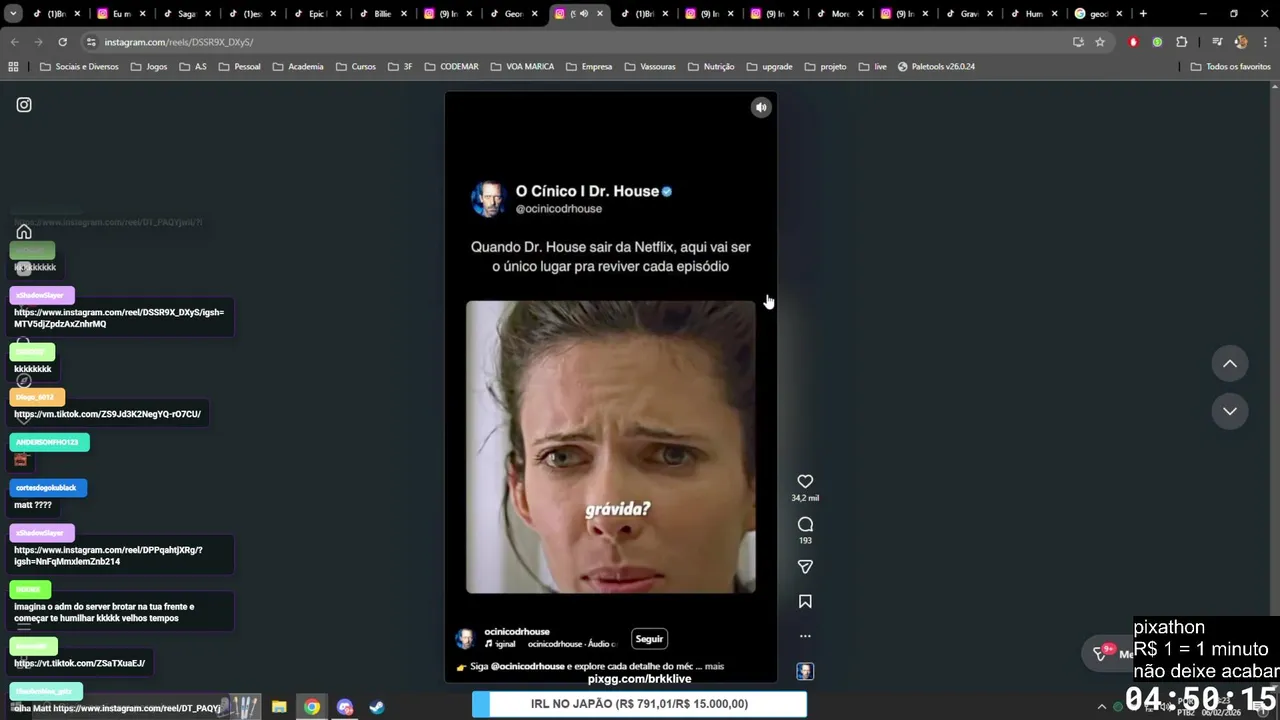This screenshot has width=1280, height=720.
Task: Open 'Nutrição' bookmark folder
Action: point(711,67)
